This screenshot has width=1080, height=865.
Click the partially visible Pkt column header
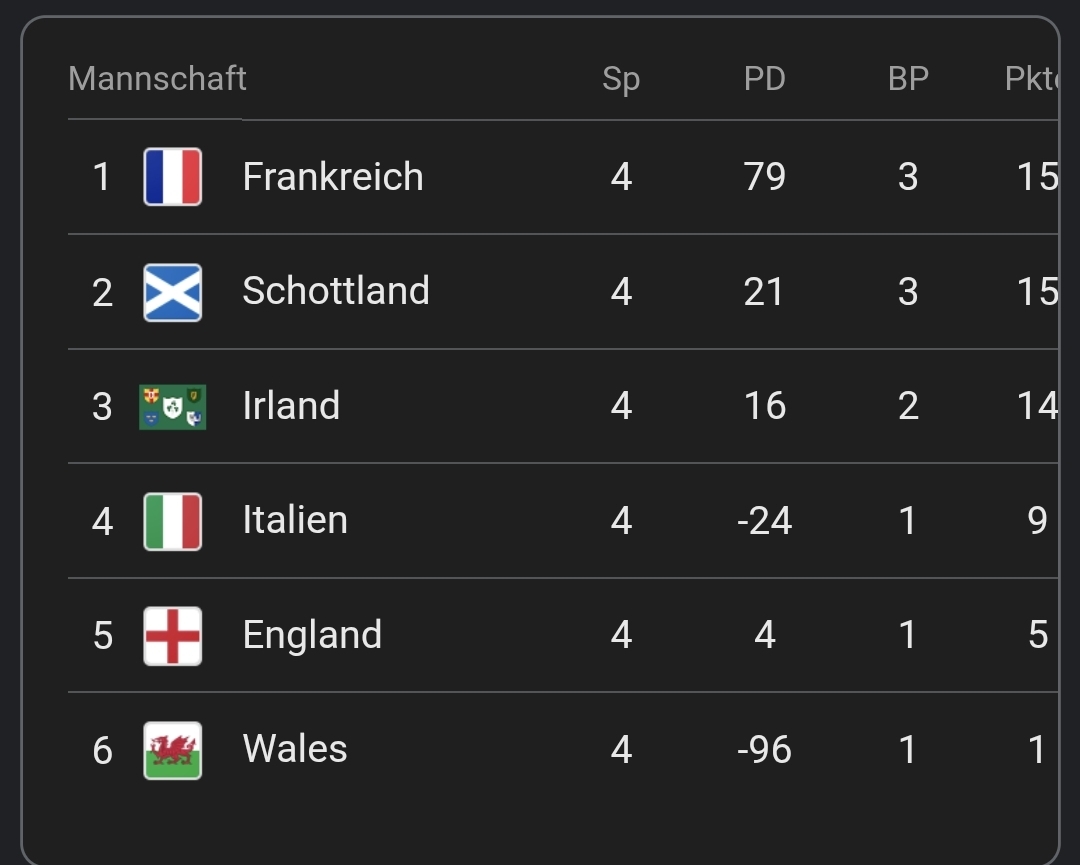1031,79
